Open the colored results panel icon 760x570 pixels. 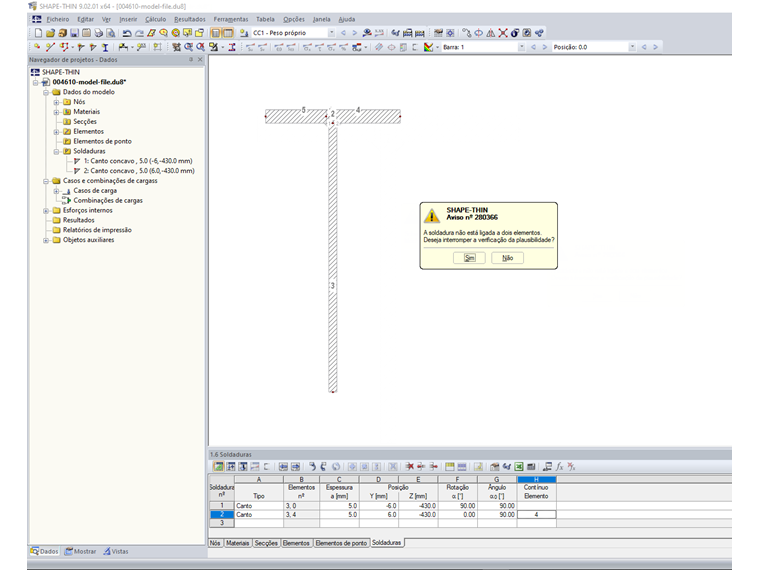pyautogui.click(x=428, y=47)
